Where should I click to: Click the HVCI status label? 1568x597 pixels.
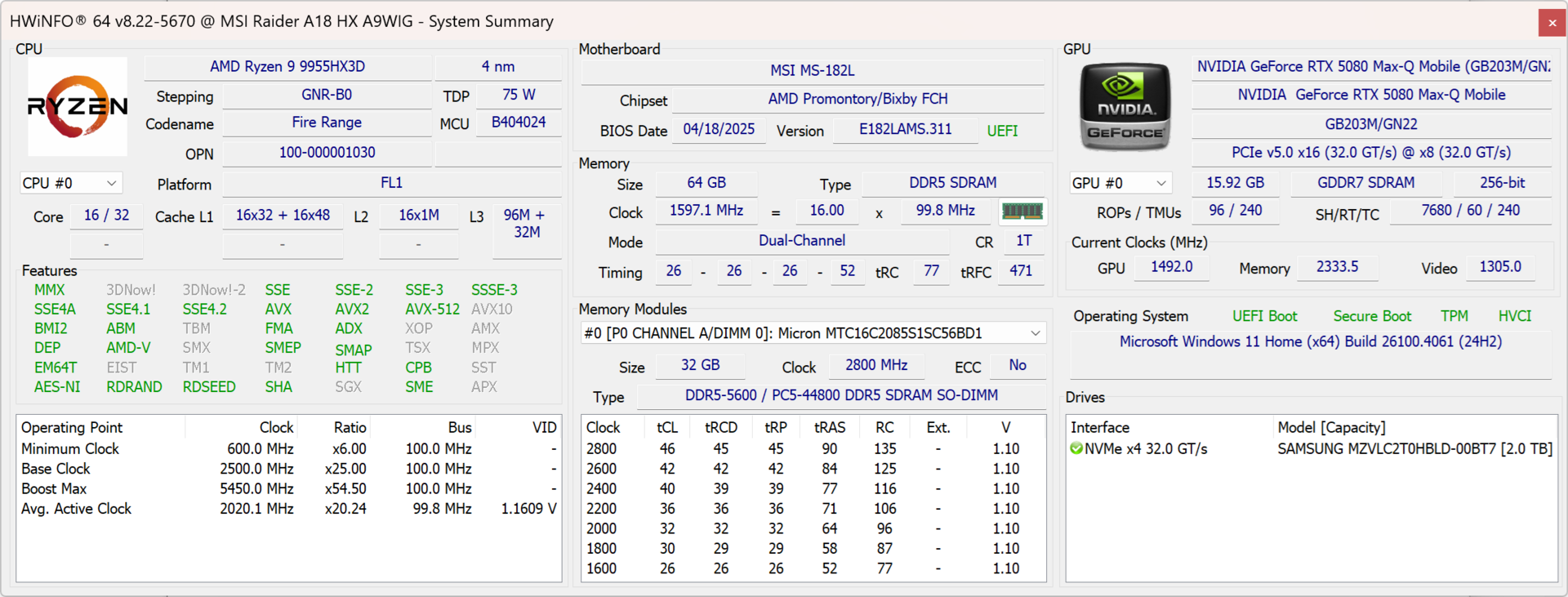(x=1514, y=316)
